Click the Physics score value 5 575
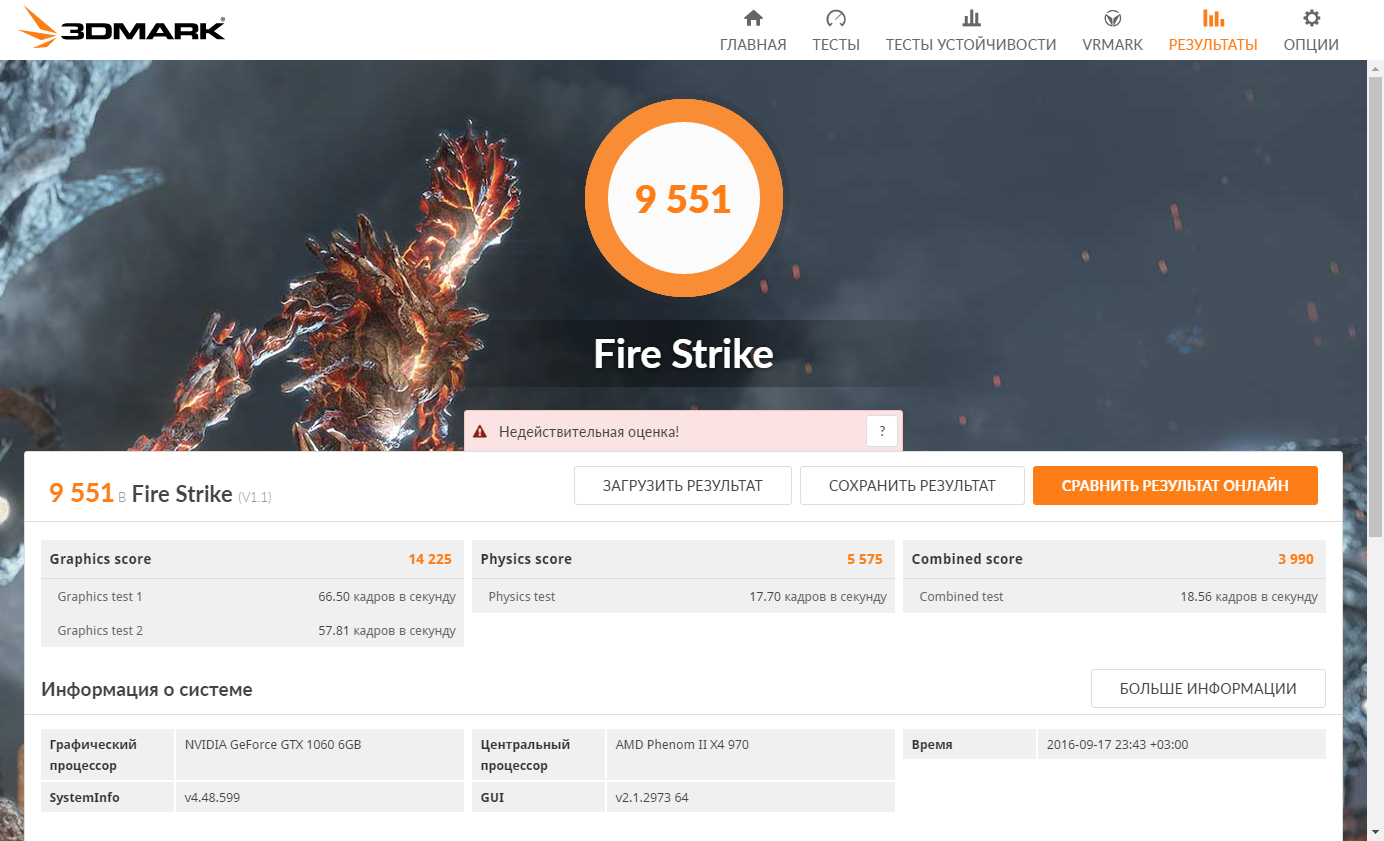This screenshot has width=1384, height=841. pos(865,559)
